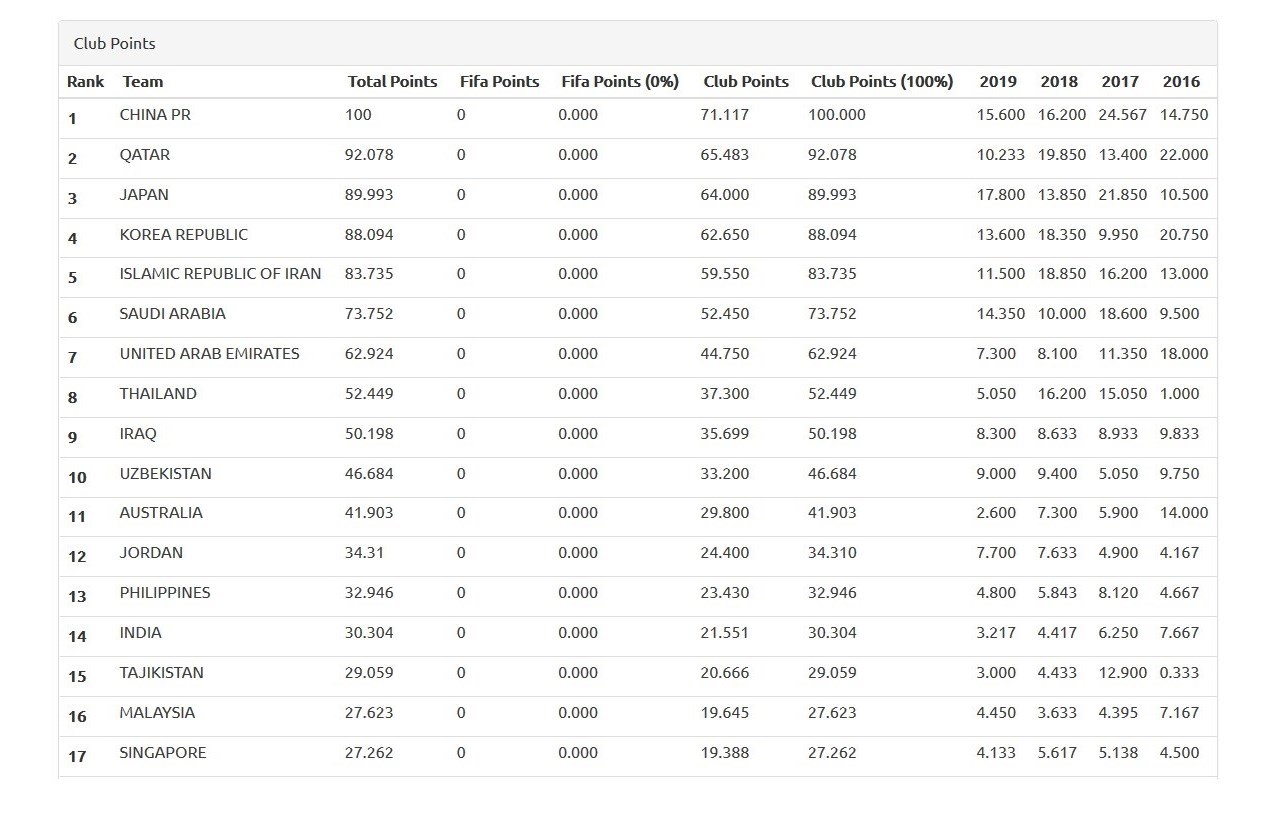
Task: Select ISLAMIC REPUBLIC OF IRAN team
Action: coord(220,274)
